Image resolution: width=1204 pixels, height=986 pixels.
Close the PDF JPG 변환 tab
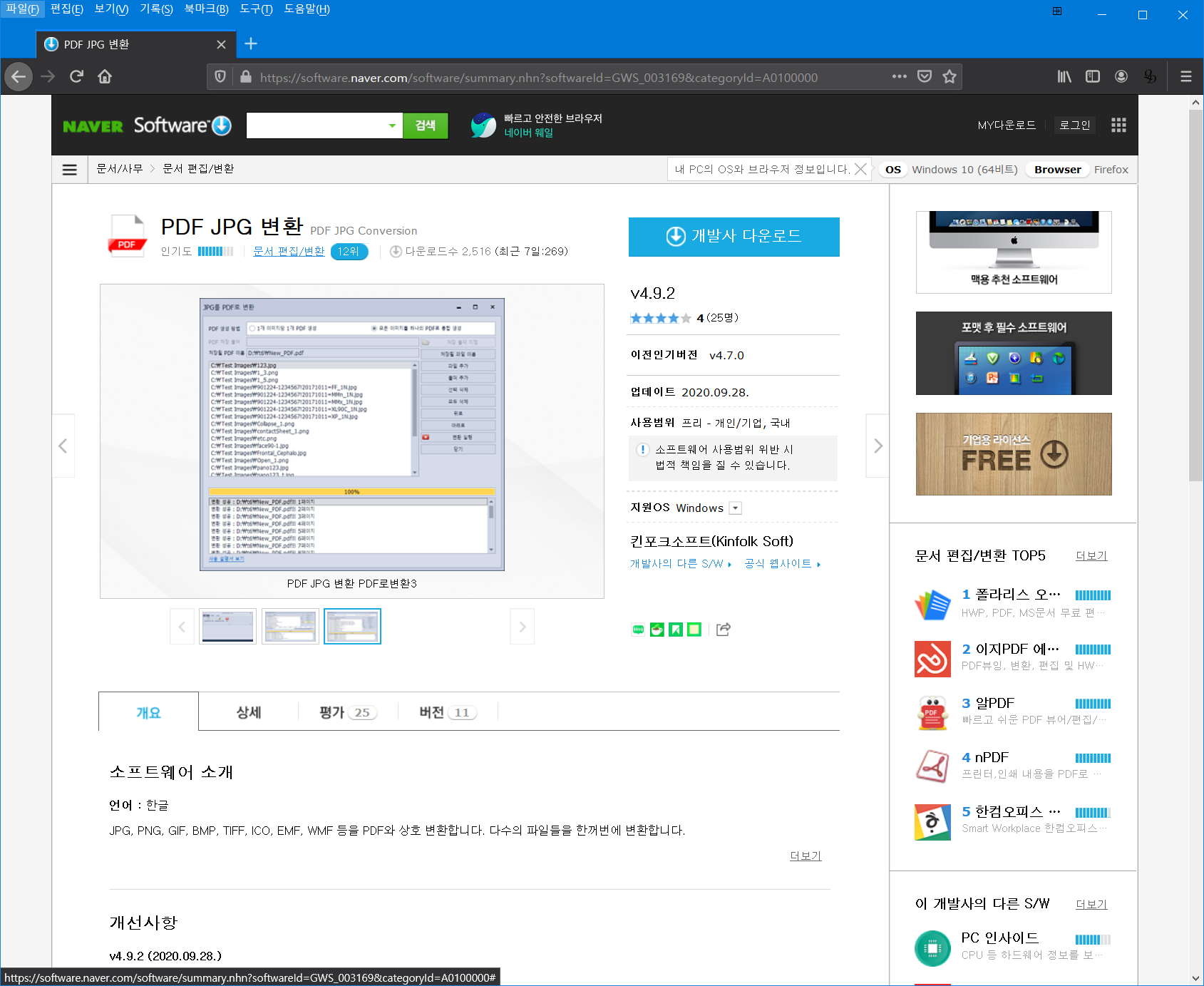click(x=221, y=44)
